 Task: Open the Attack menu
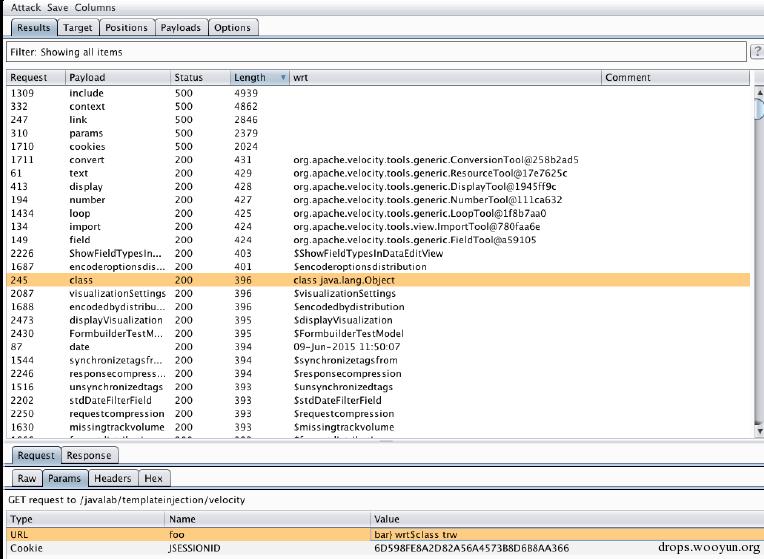(26, 7)
